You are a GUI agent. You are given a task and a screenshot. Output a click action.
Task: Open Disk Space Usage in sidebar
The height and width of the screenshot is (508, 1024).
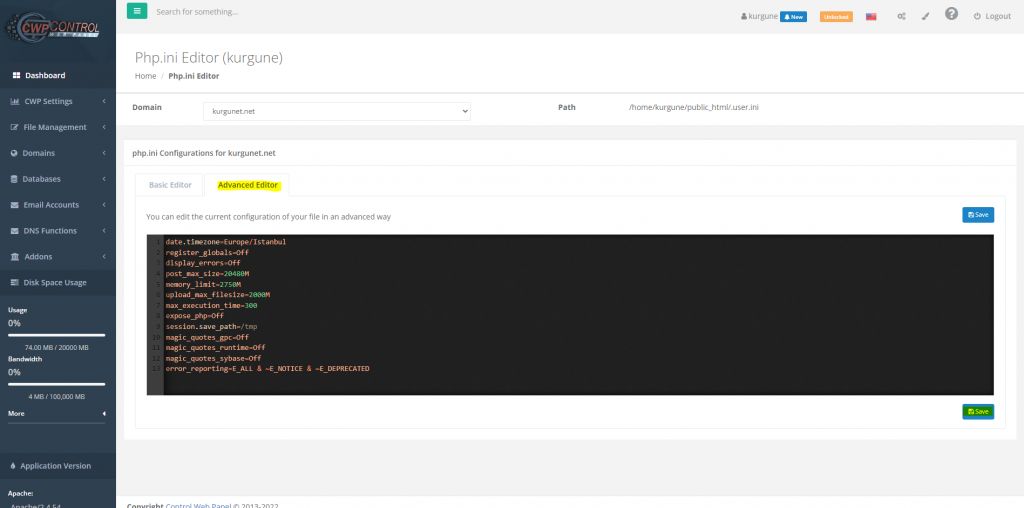tap(57, 283)
